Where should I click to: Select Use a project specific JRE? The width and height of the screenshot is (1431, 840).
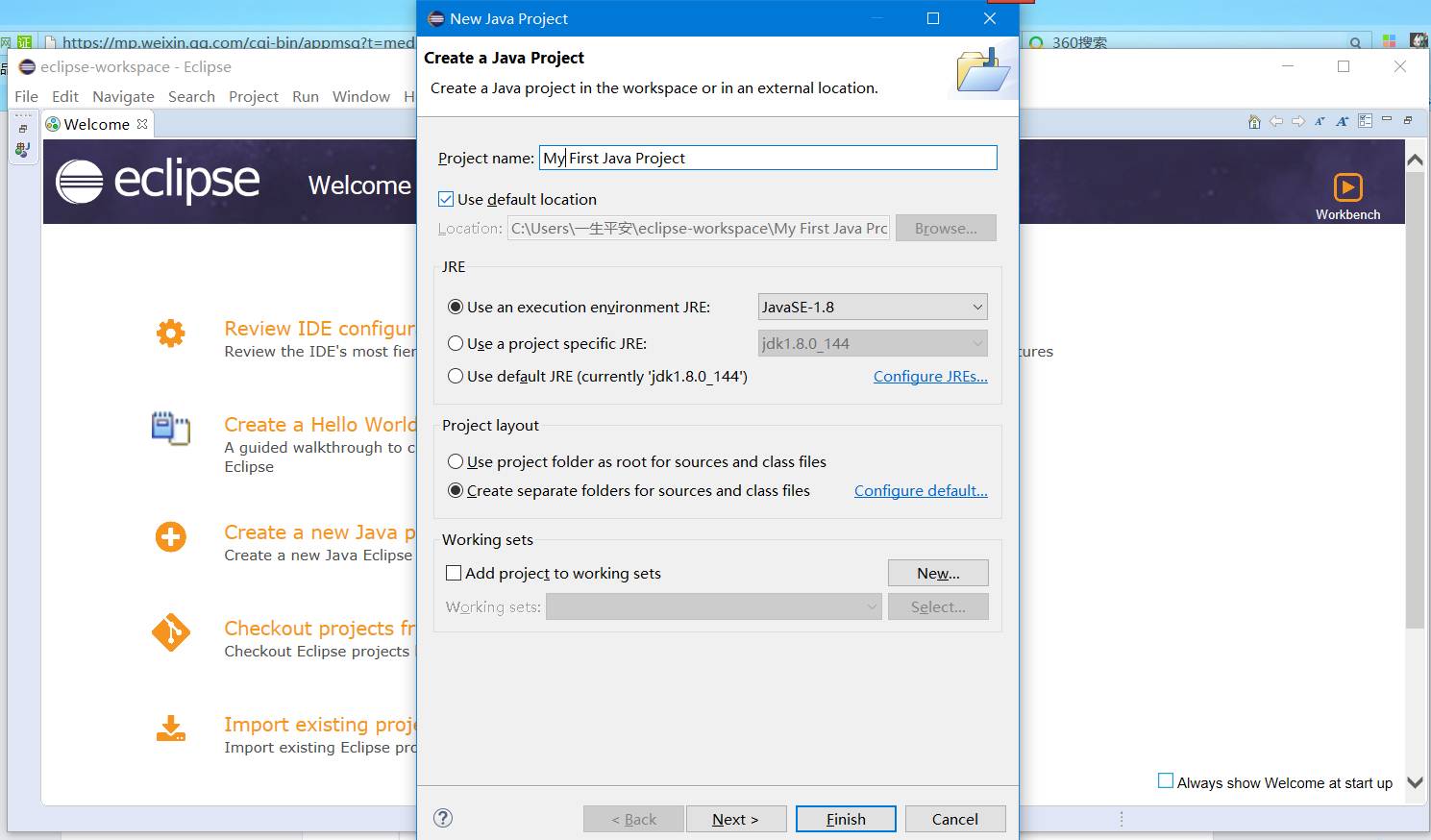point(456,343)
